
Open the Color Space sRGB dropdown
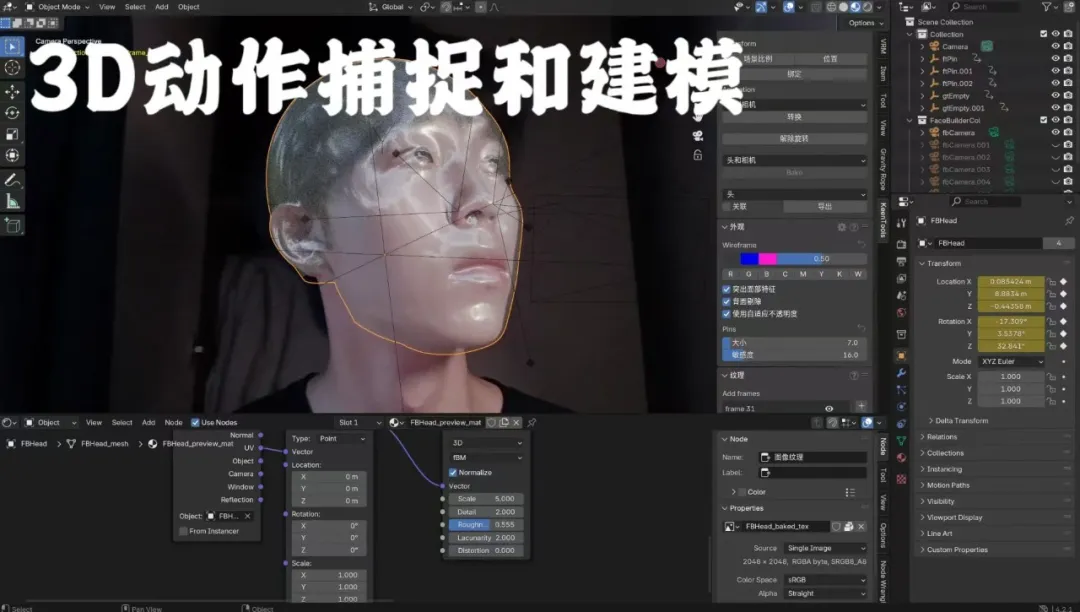pyautogui.click(x=826, y=580)
